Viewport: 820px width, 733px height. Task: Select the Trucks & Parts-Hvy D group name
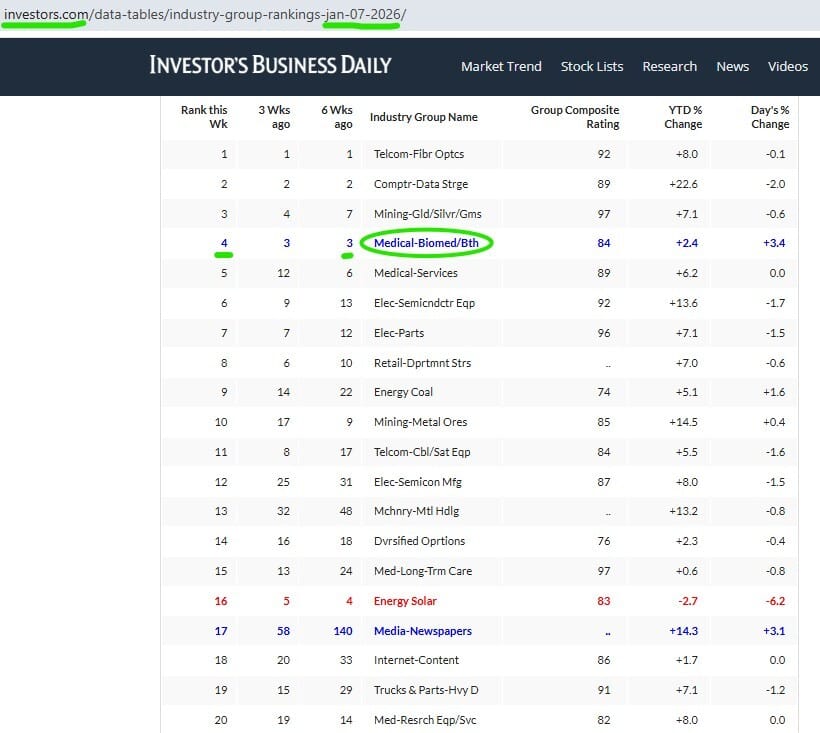426,690
